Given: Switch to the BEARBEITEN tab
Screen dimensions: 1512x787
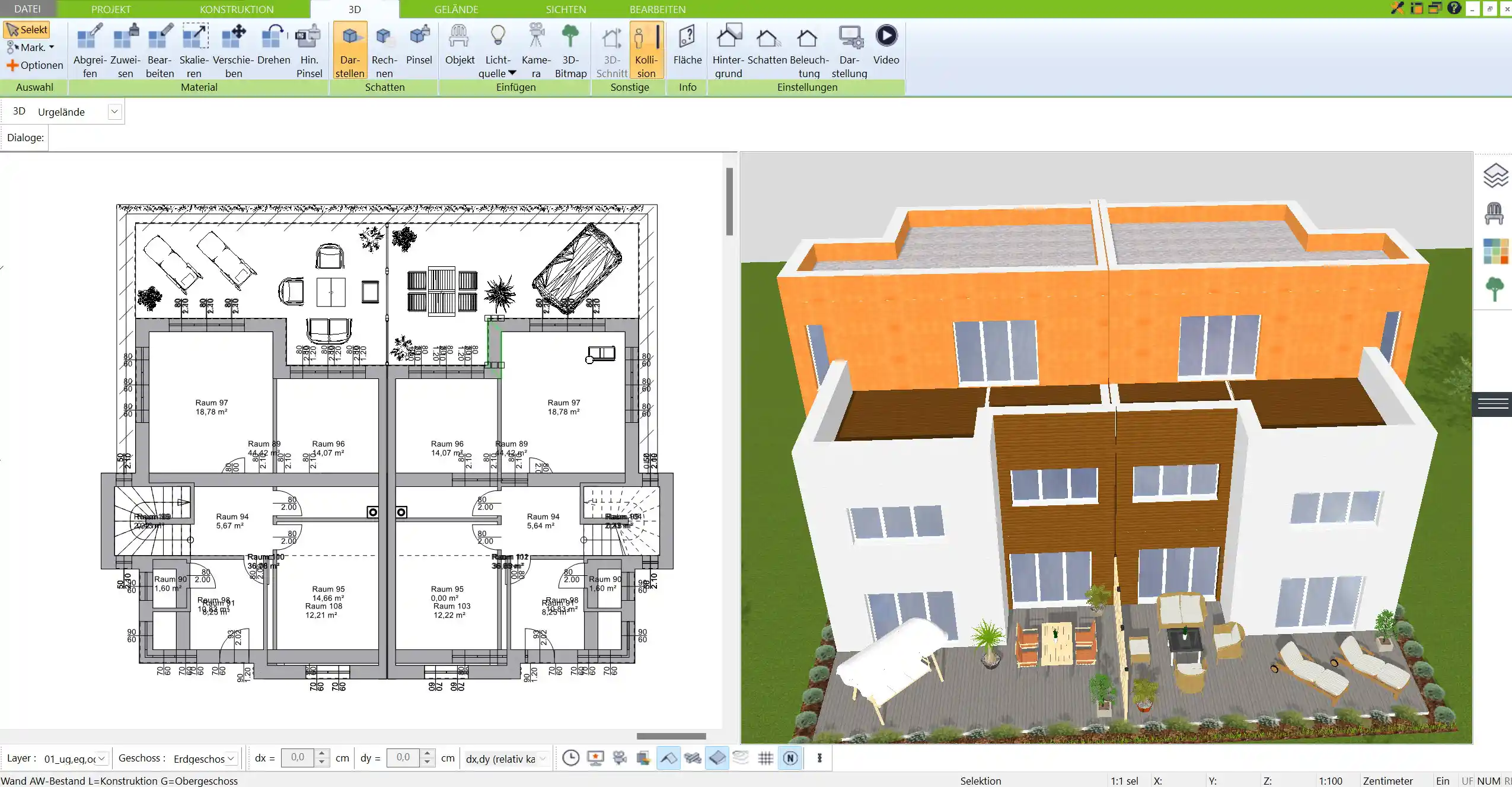Looking at the screenshot, I should [658, 9].
